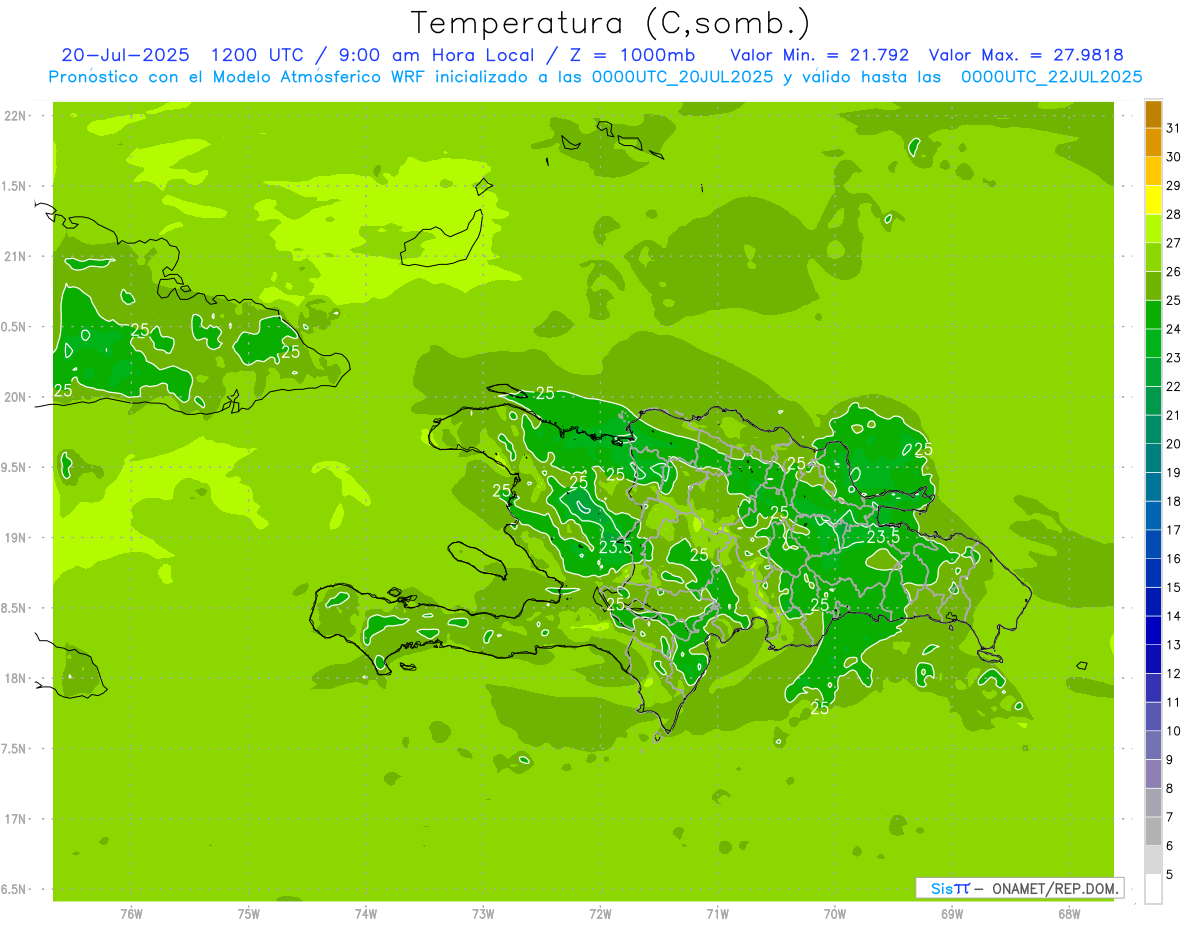This screenshot has width=1200, height=927.
Task: Click the colorbar value label 14
Action: coord(1173,616)
